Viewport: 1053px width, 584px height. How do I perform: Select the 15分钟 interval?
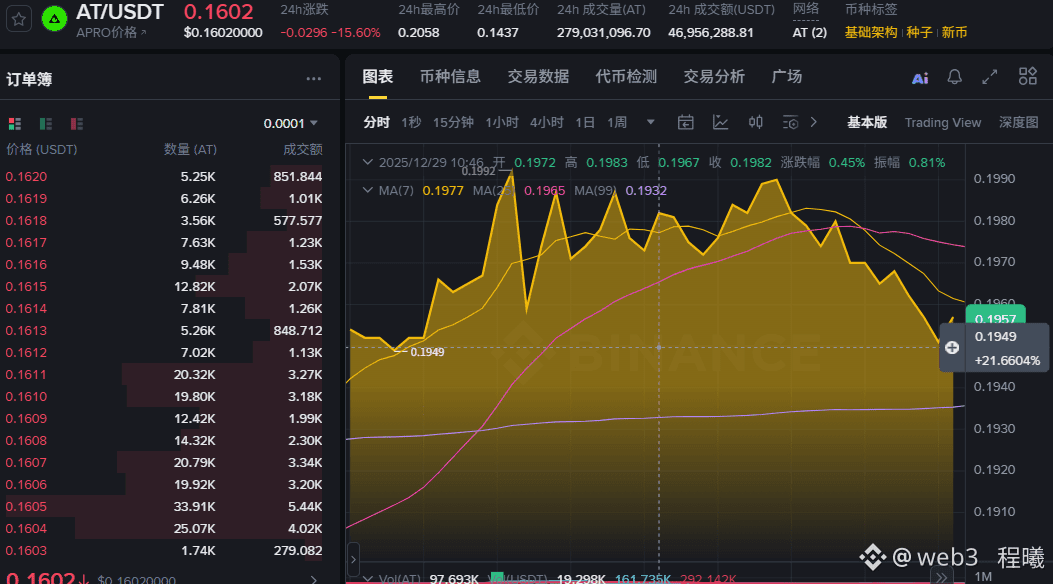[x=453, y=122]
